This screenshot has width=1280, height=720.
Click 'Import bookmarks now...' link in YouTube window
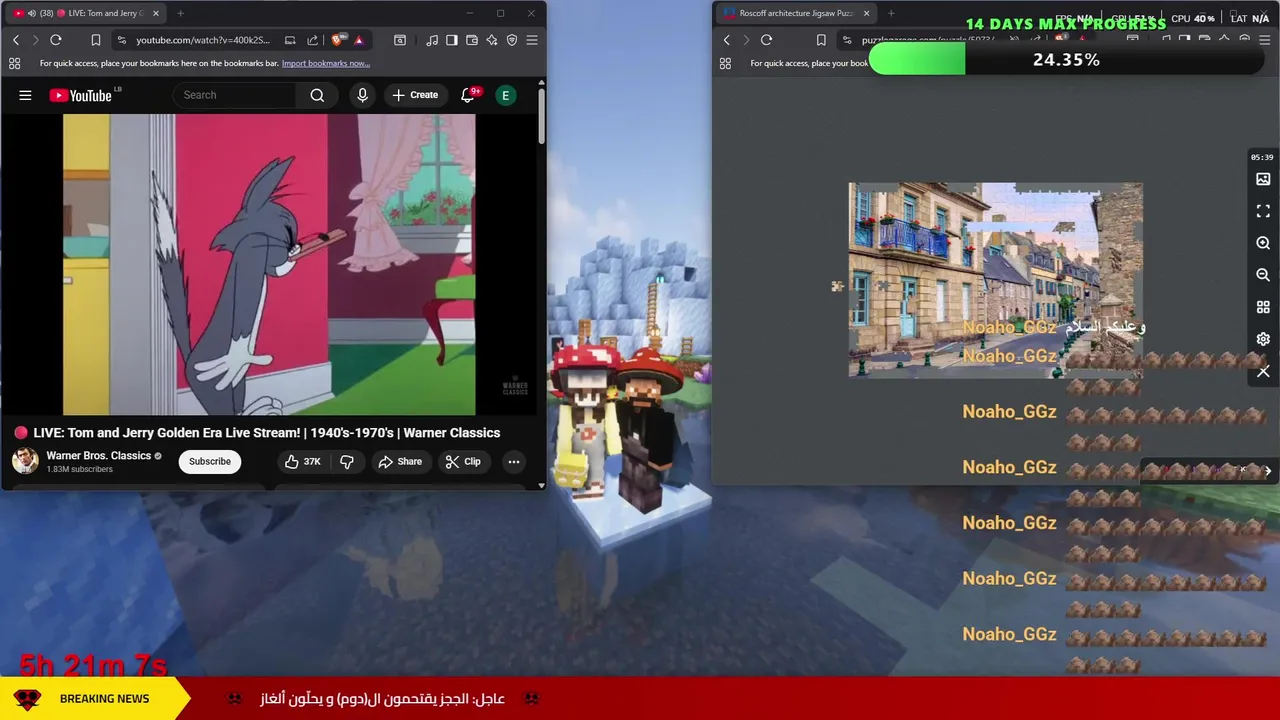(x=326, y=63)
